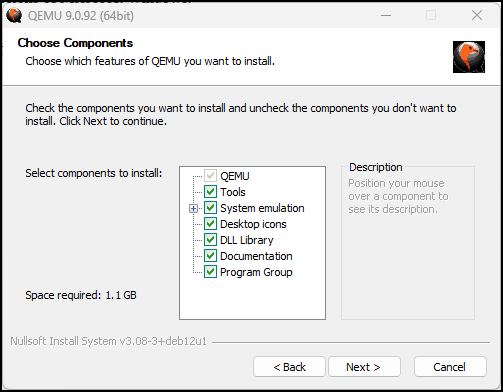
Task: Uncheck the Tools component checkbox
Action: click(x=210, y=192)
